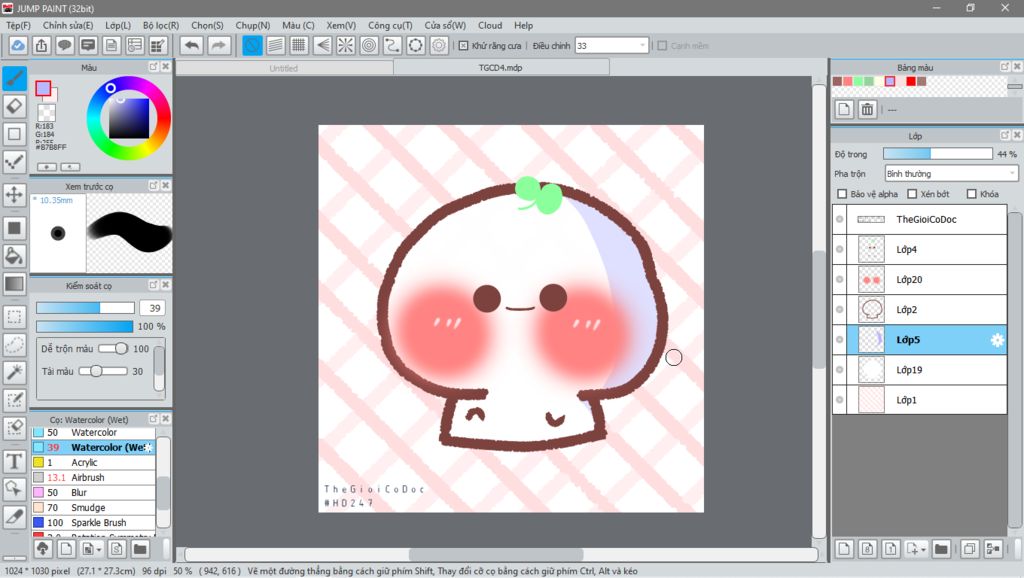Image resolution: width=1024 pixels, height=578 pixels.
Task: Enable the curve snap guide
Action: 392,45
